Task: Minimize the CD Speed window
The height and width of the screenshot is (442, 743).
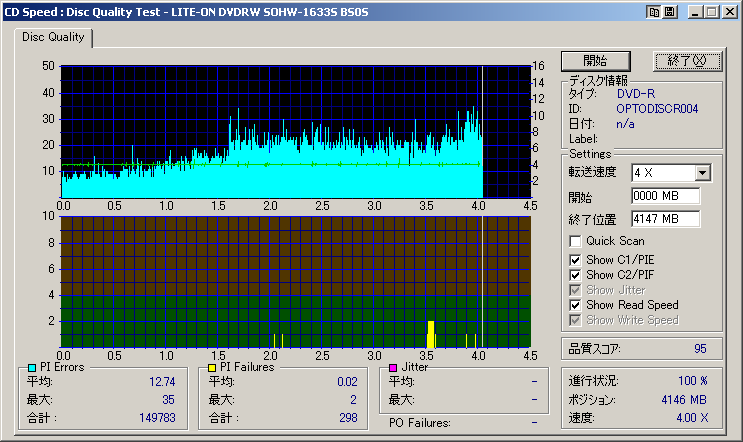Action: click(695, 12)
